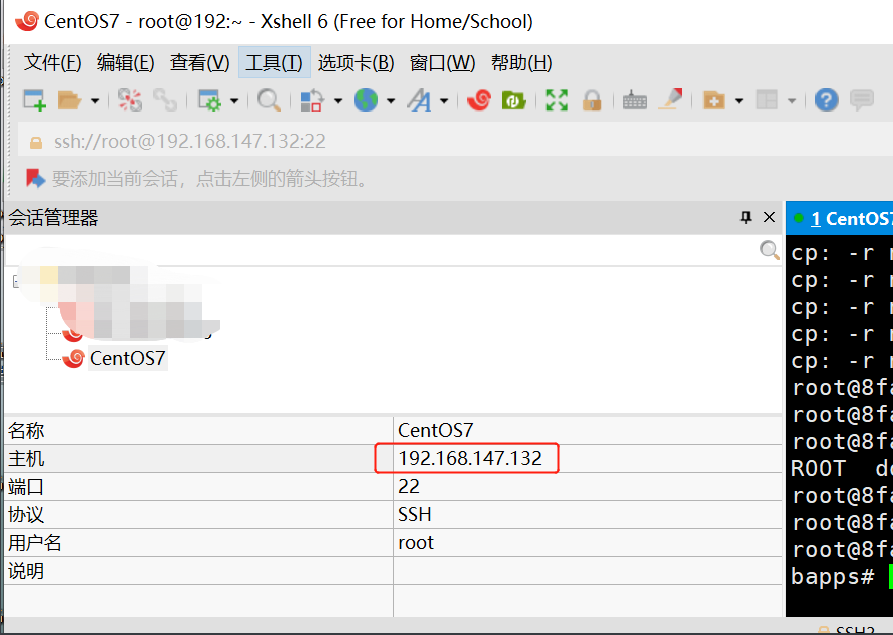893x635 pixels.
Task: Click the speech bubble feedback icon
Action: point(862,100)
